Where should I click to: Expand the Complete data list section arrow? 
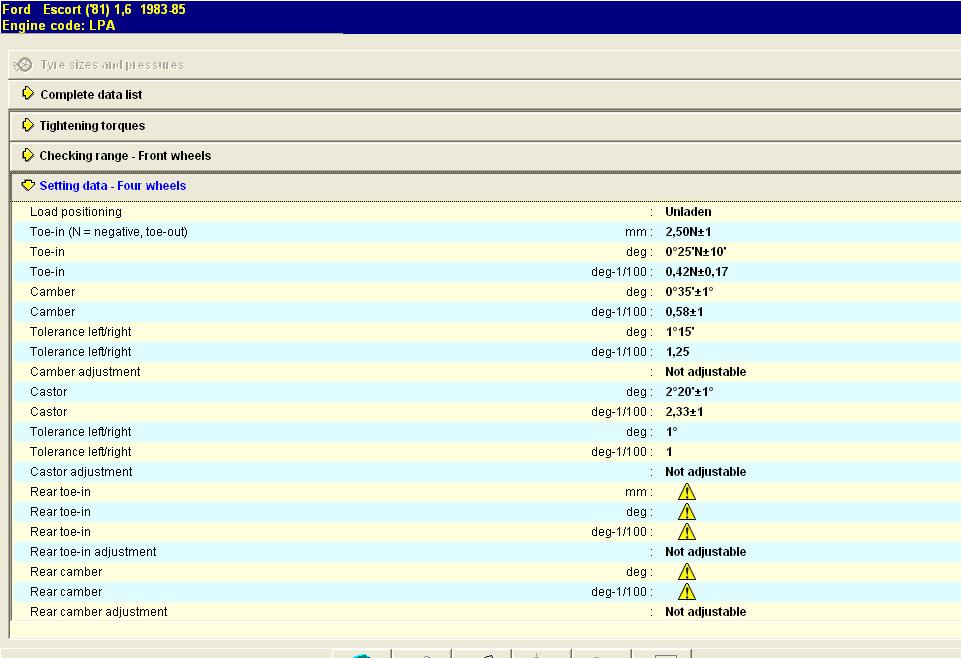[x=28, y=93]
